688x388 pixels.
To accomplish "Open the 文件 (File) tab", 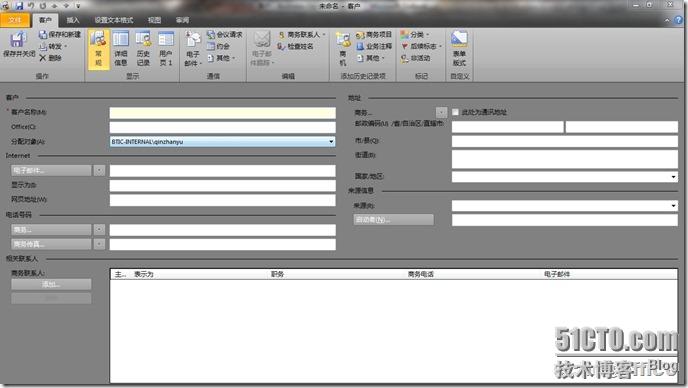I will point(15,20).
